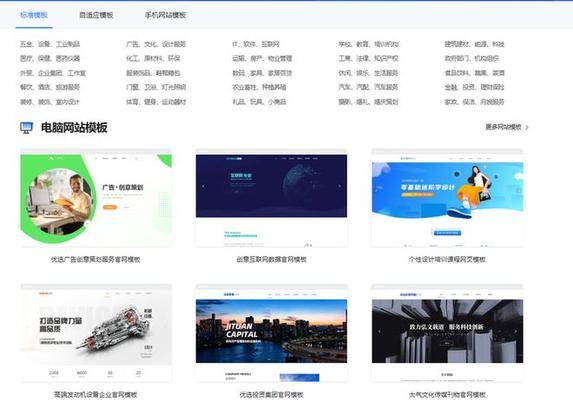Open the 休闲、娱乐、生活服务 category
This screenshot has height=400, width=573.
368,73
